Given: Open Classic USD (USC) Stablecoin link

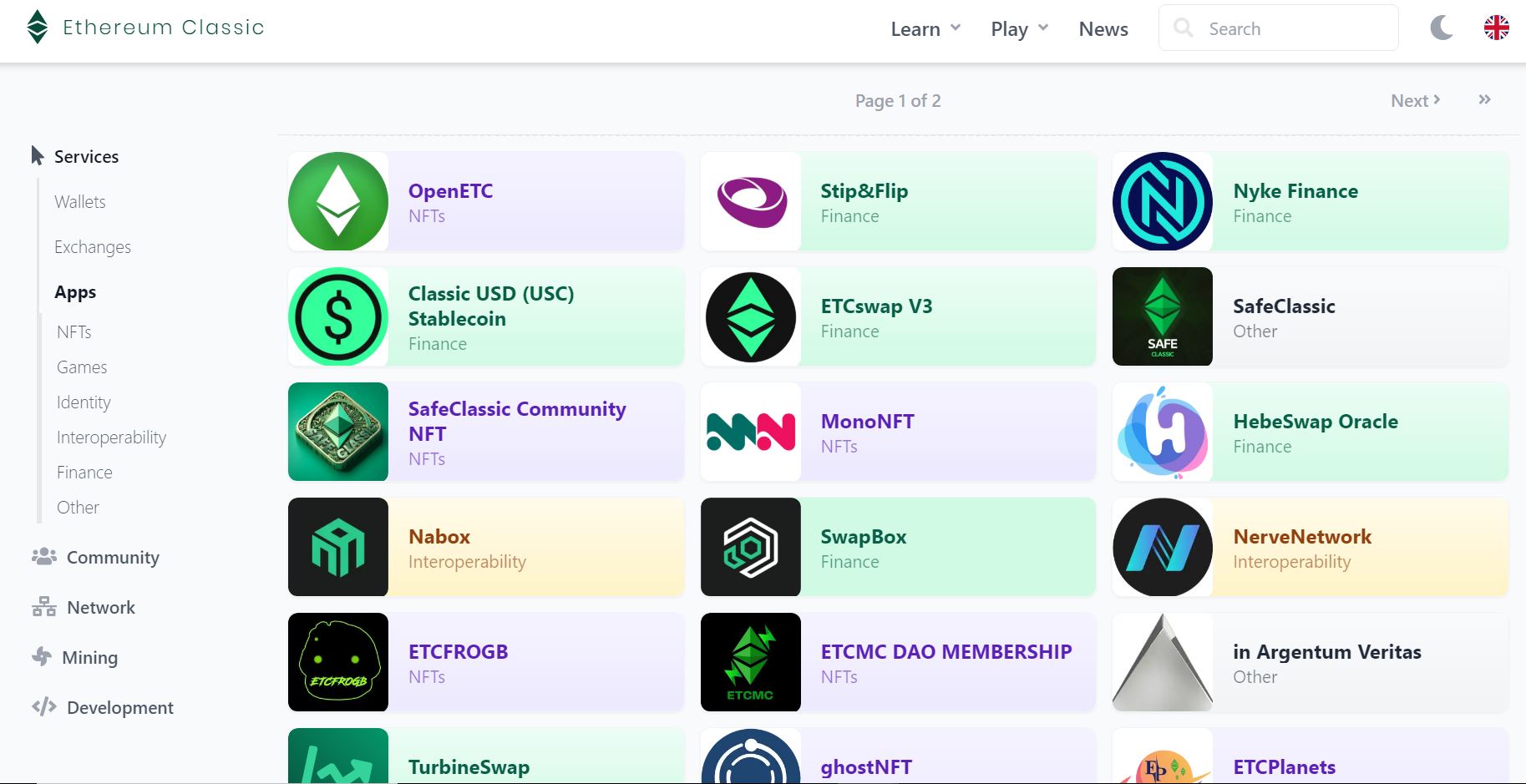Looking at the screenshot, I should point(491,306).
